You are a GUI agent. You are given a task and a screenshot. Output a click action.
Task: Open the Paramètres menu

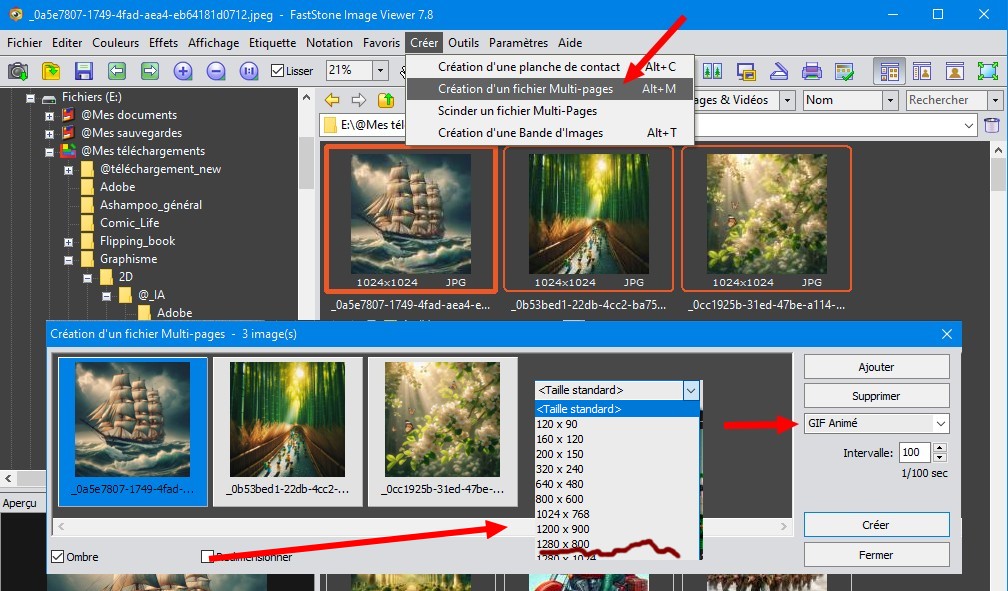(x=518, y=43)
